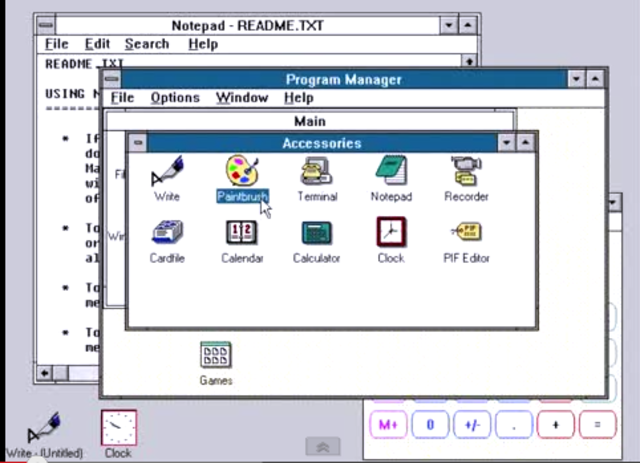This screenshot has height=463, width=640.
Task: Select the Paintbrush palette icon
Action: click(242, 170)
